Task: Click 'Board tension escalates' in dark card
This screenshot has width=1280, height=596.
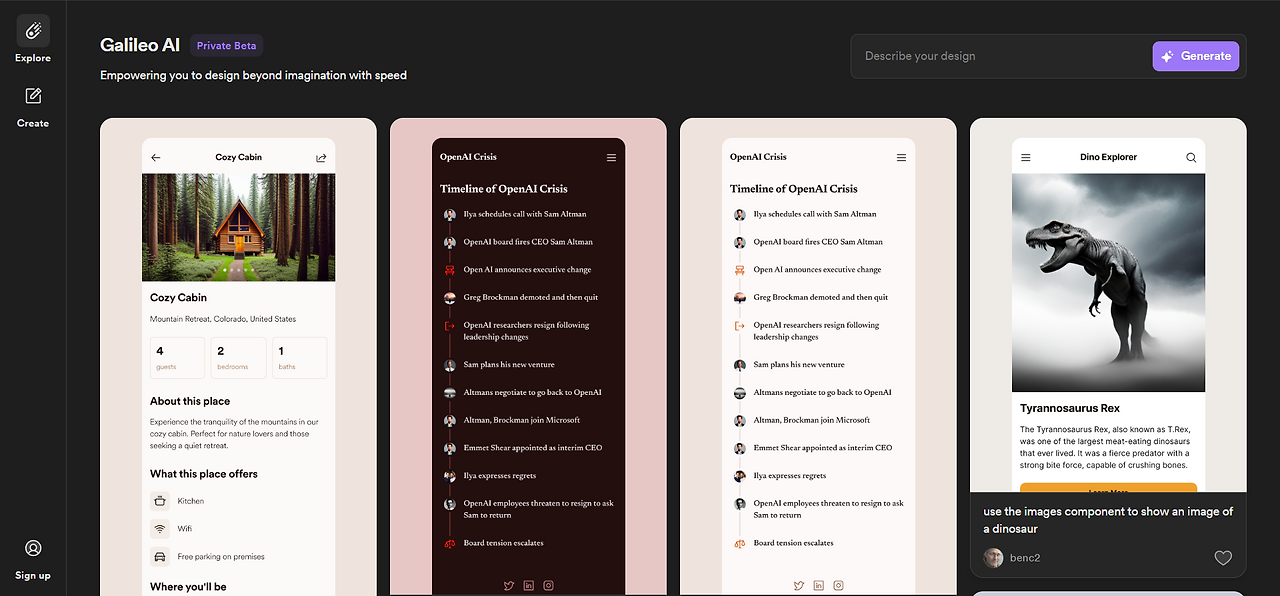Action: point(503,543)
